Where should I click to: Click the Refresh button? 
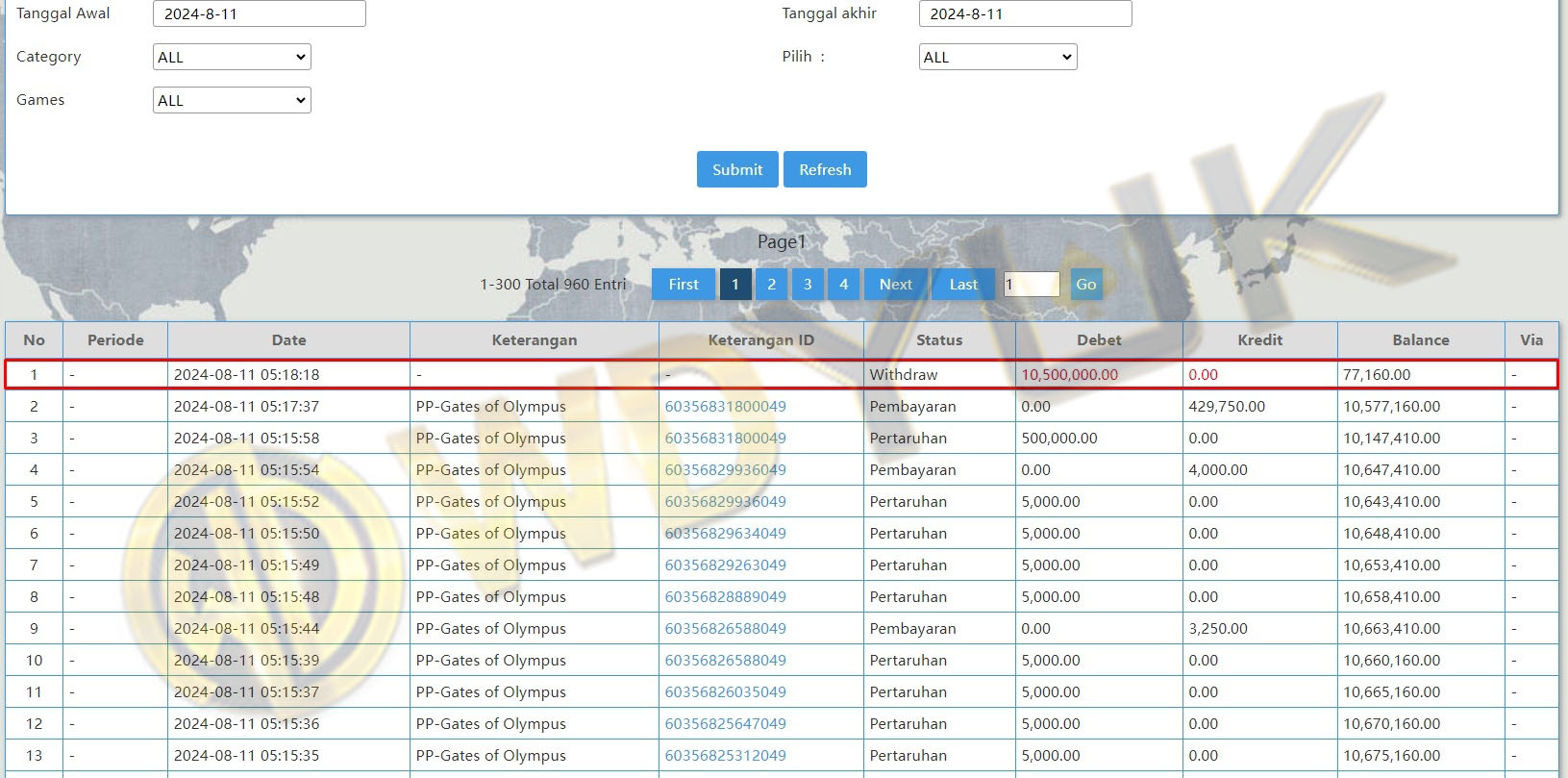[825, 169]
